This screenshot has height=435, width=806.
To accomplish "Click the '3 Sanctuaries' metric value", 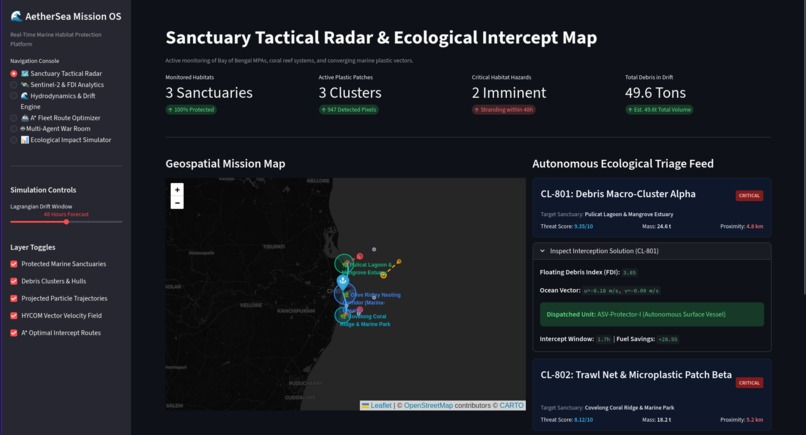I will tap(209, 93).
